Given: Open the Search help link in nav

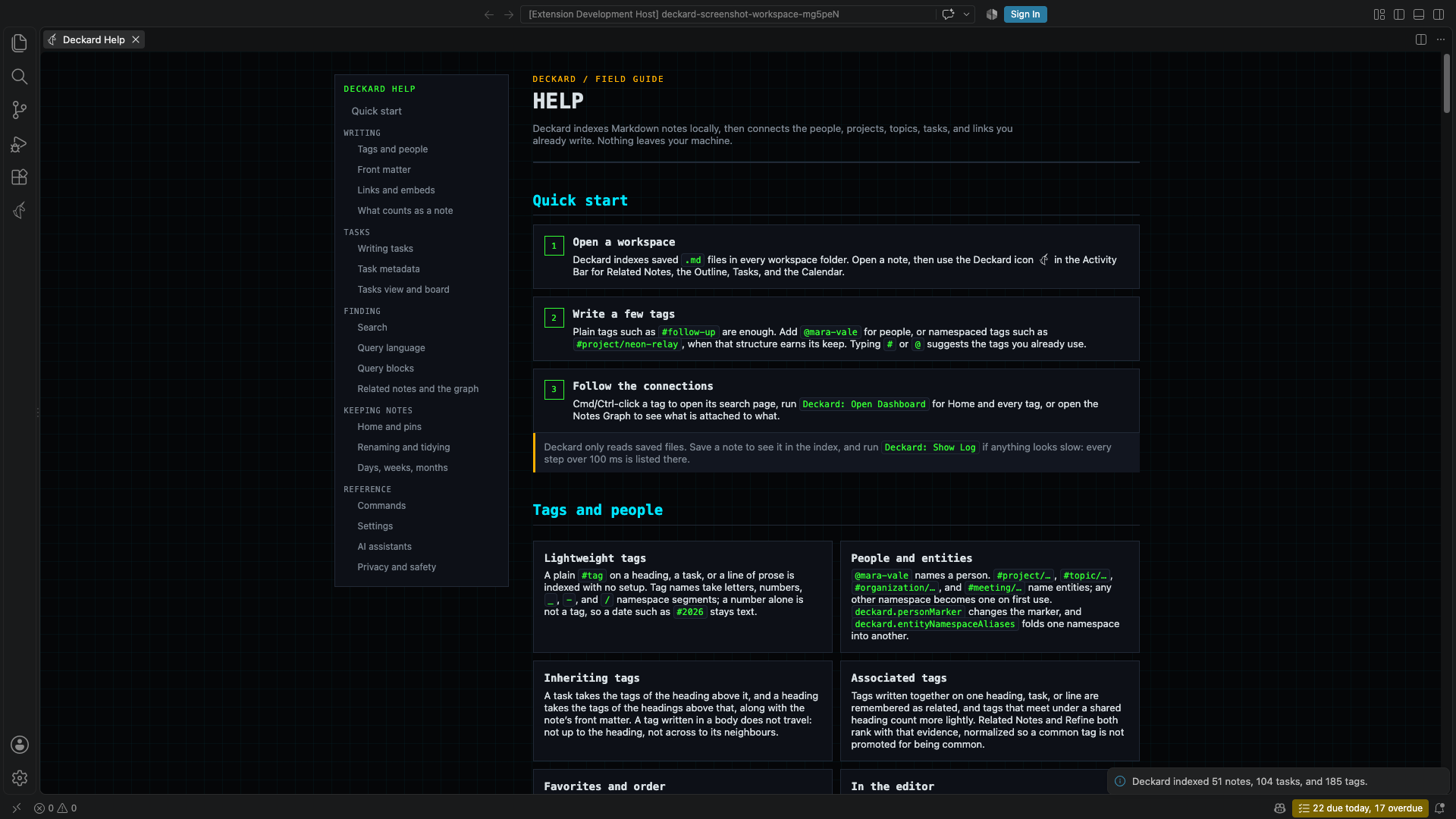Looking at the screenshot, I should [372, 328].
